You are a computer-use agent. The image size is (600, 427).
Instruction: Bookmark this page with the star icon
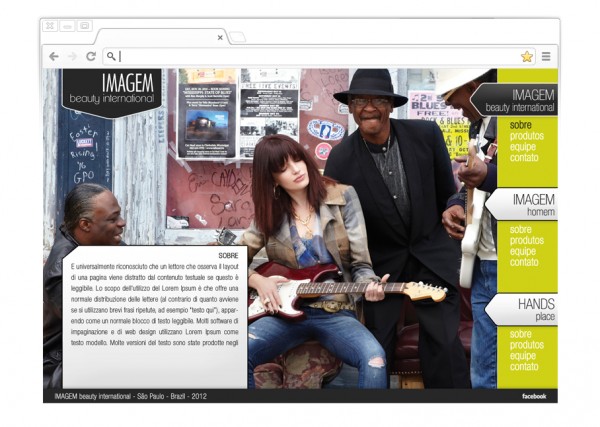527,57
